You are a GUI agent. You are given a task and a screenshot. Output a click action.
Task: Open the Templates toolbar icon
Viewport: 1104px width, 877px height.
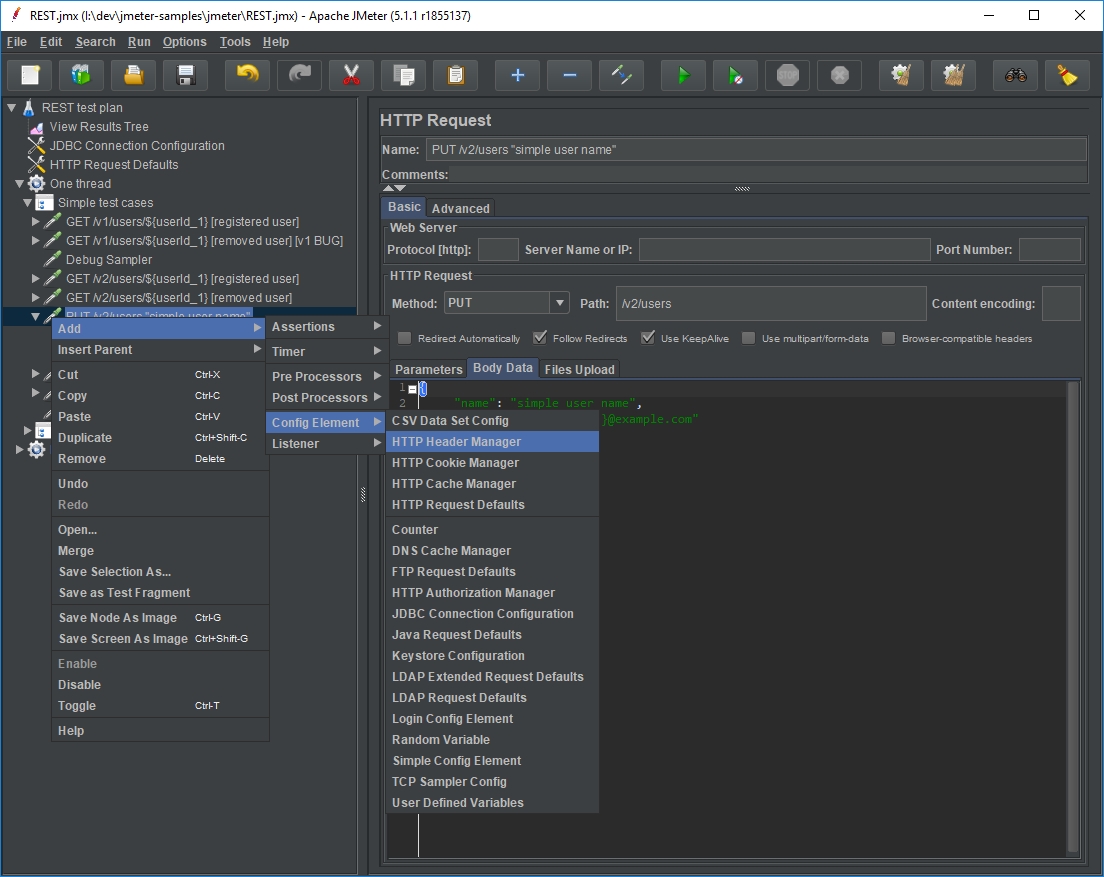pyautogui.click(x=81, y=75)
